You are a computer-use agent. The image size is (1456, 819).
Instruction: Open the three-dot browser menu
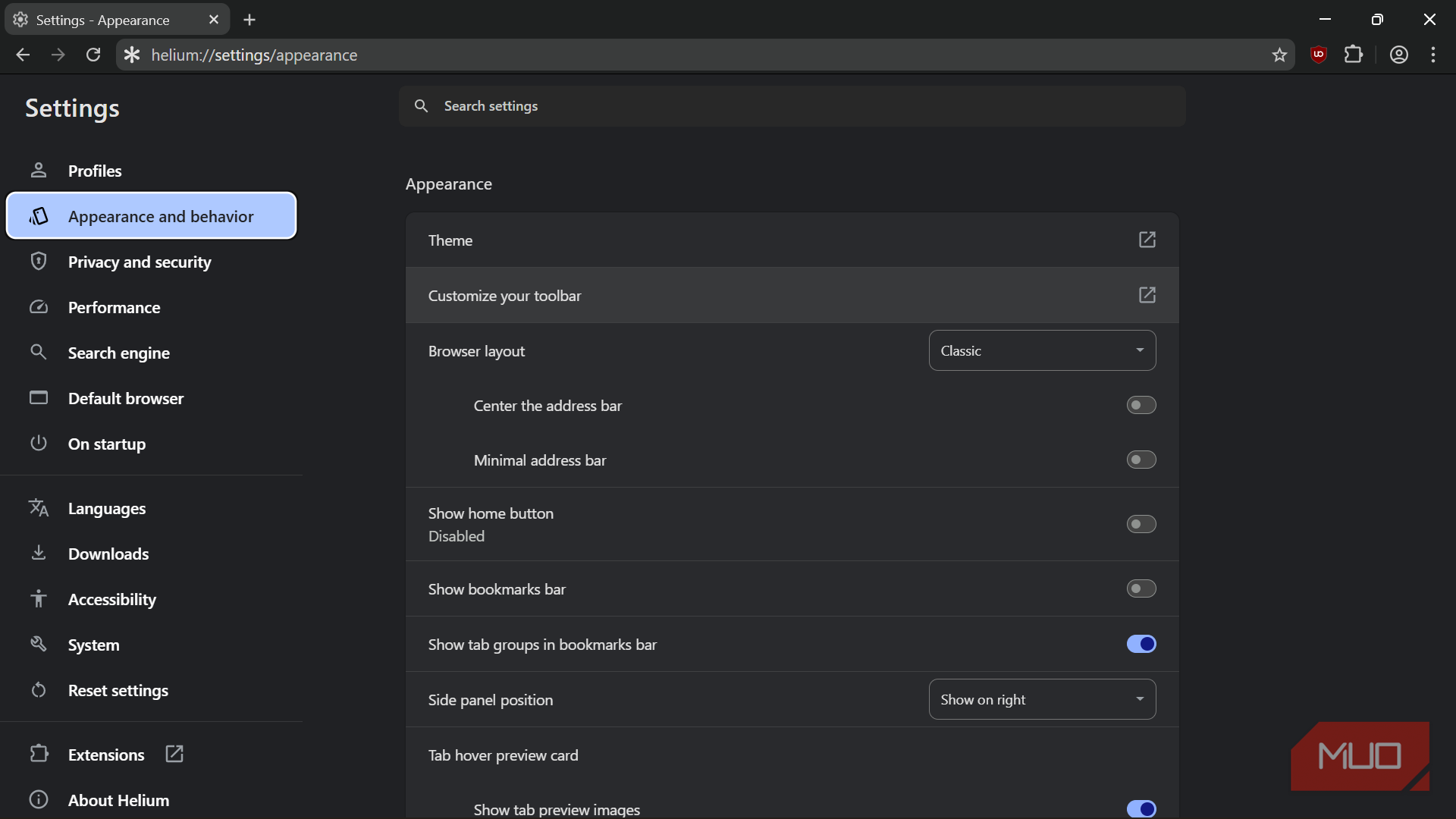point(1433,55)
